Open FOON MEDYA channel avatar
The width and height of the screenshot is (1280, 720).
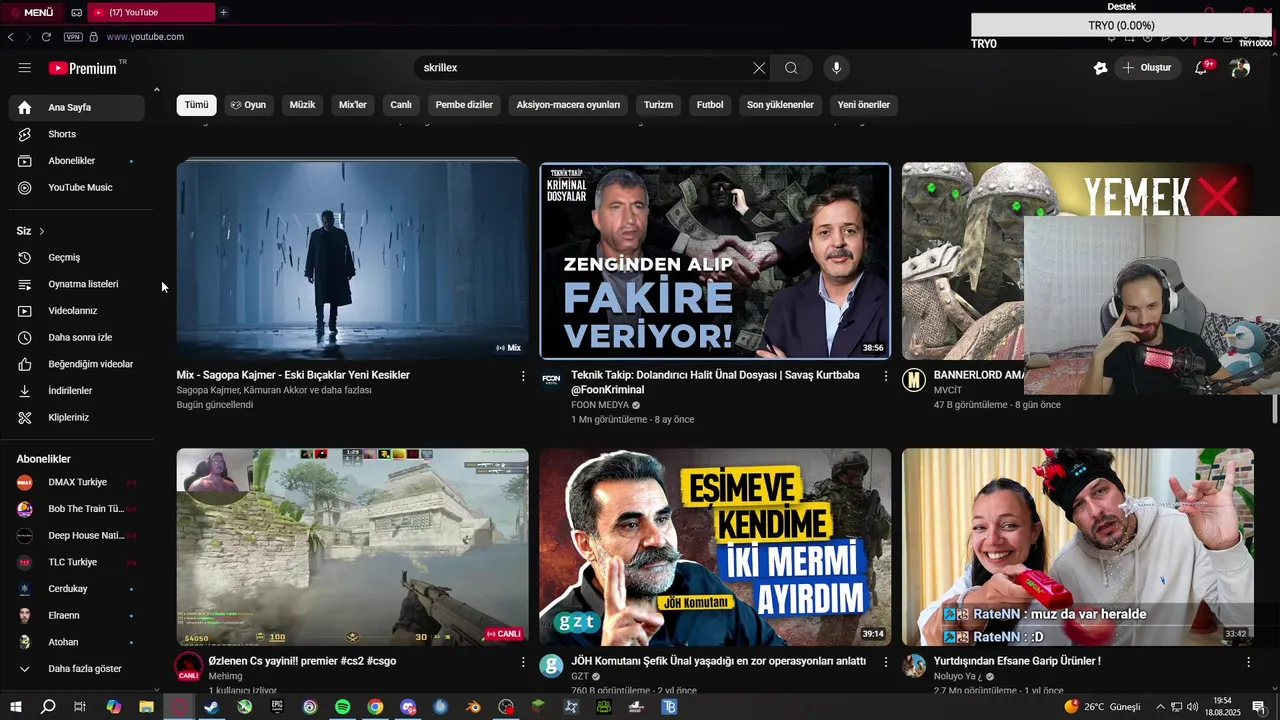[551, 380]
